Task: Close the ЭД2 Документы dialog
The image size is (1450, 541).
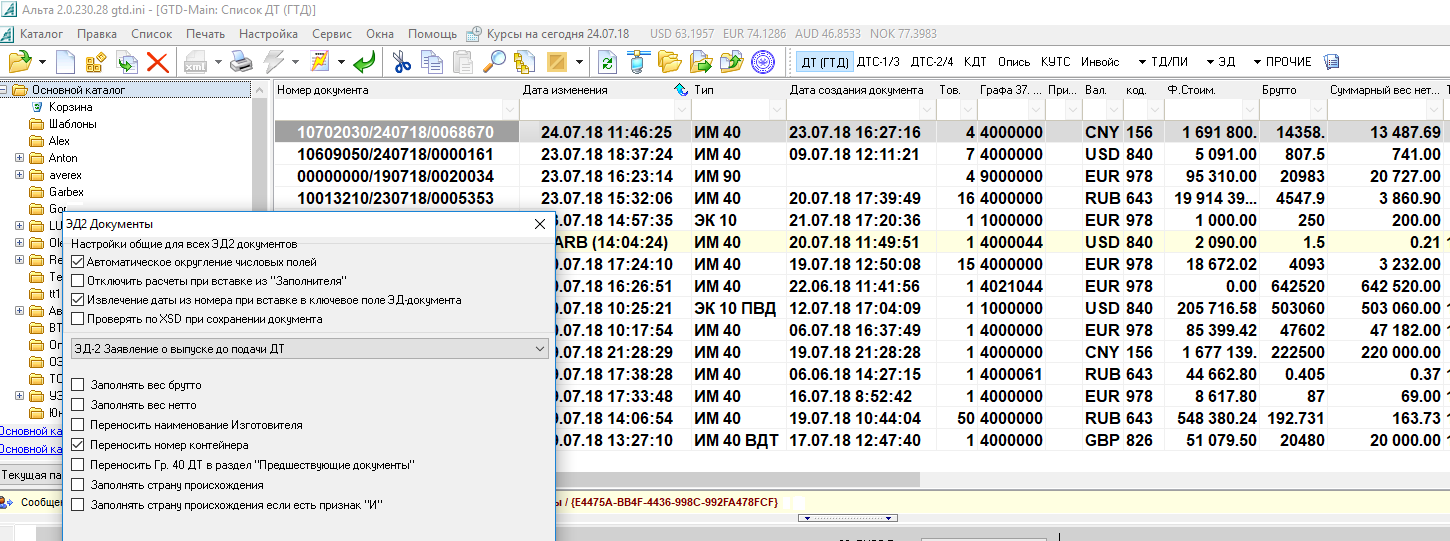Action: point(540,224)
